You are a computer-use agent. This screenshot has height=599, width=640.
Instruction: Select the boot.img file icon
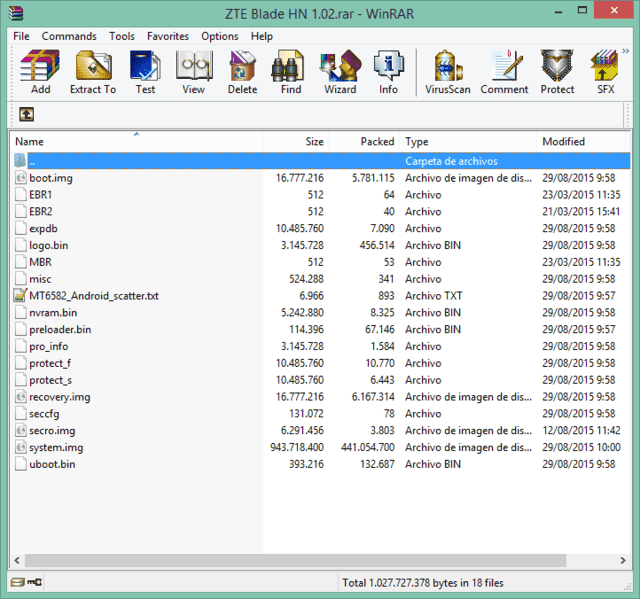[x=20, y=177]
